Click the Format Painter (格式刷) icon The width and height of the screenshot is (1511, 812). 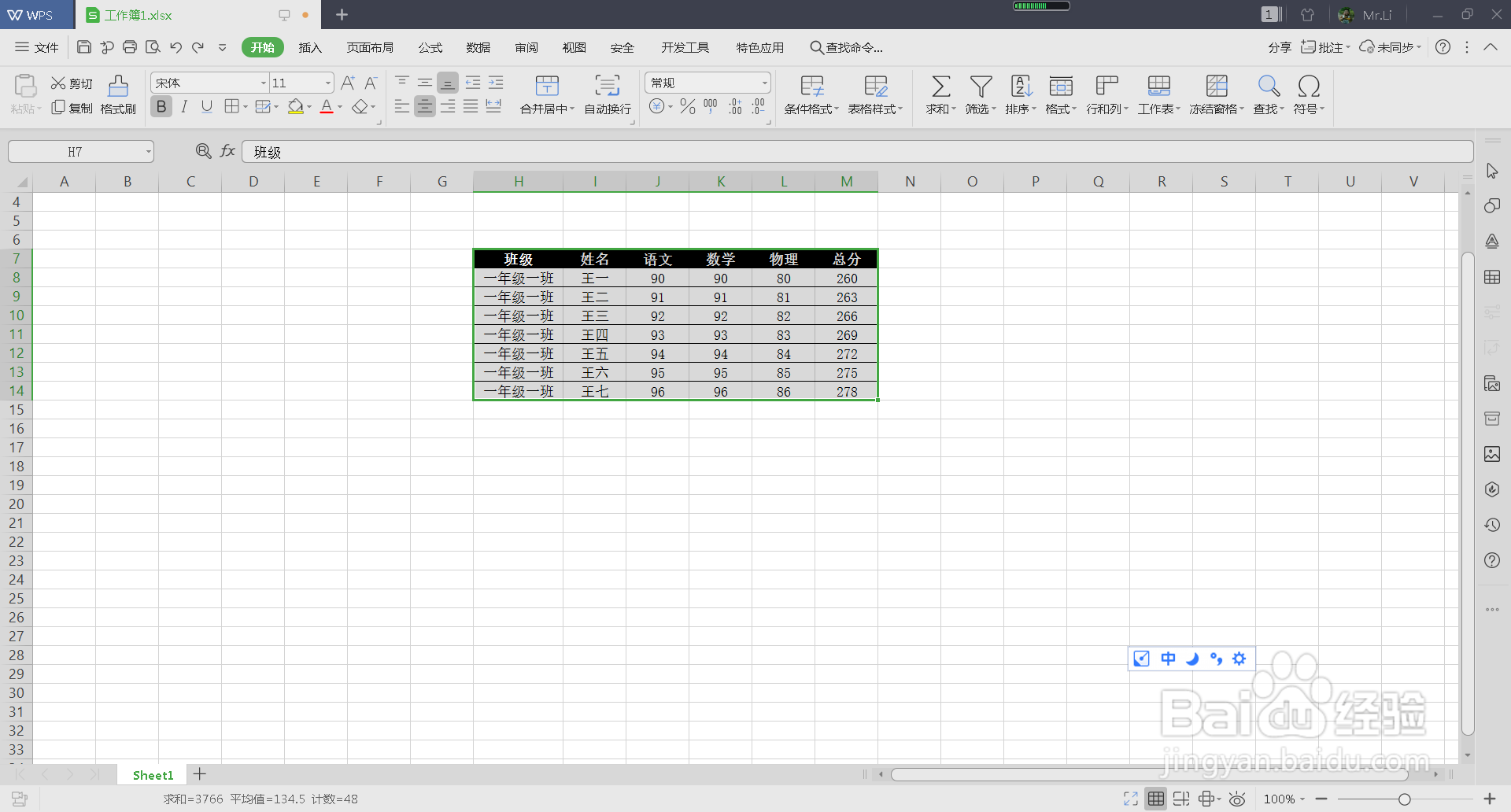(x=118, y=86)
